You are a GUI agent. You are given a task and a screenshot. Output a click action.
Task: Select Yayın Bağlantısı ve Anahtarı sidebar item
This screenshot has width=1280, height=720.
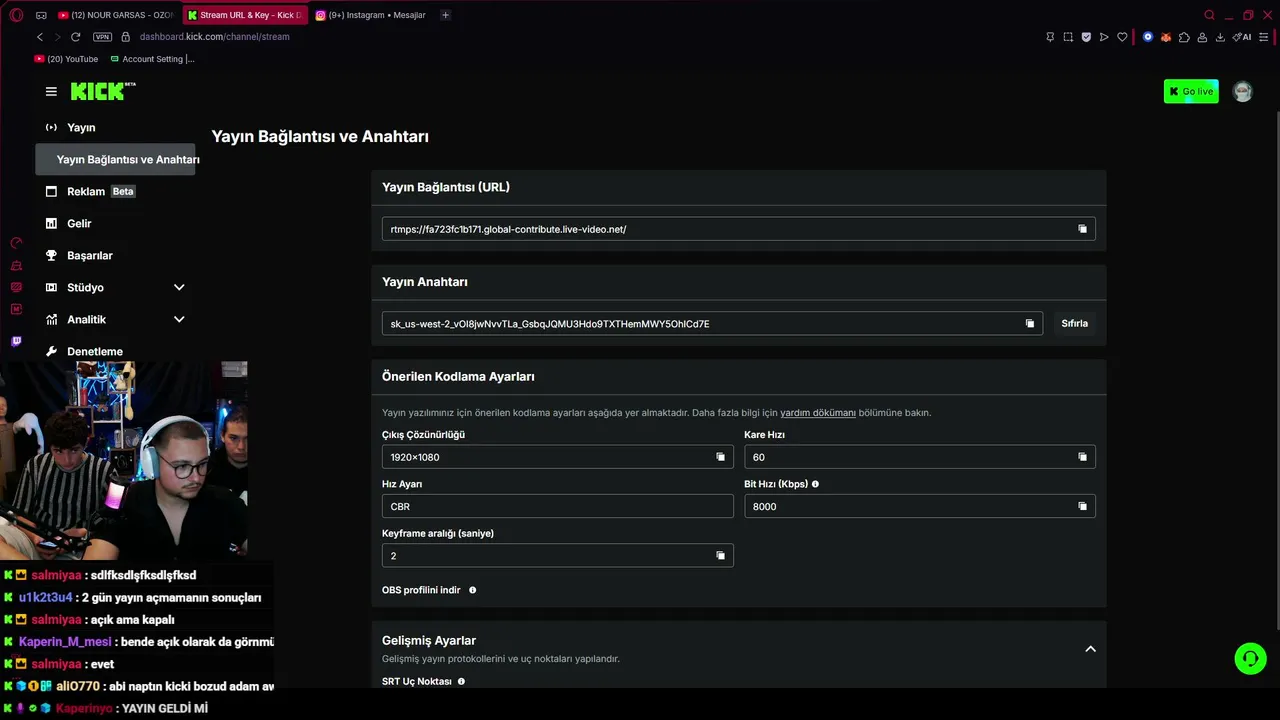click(115, 159)
